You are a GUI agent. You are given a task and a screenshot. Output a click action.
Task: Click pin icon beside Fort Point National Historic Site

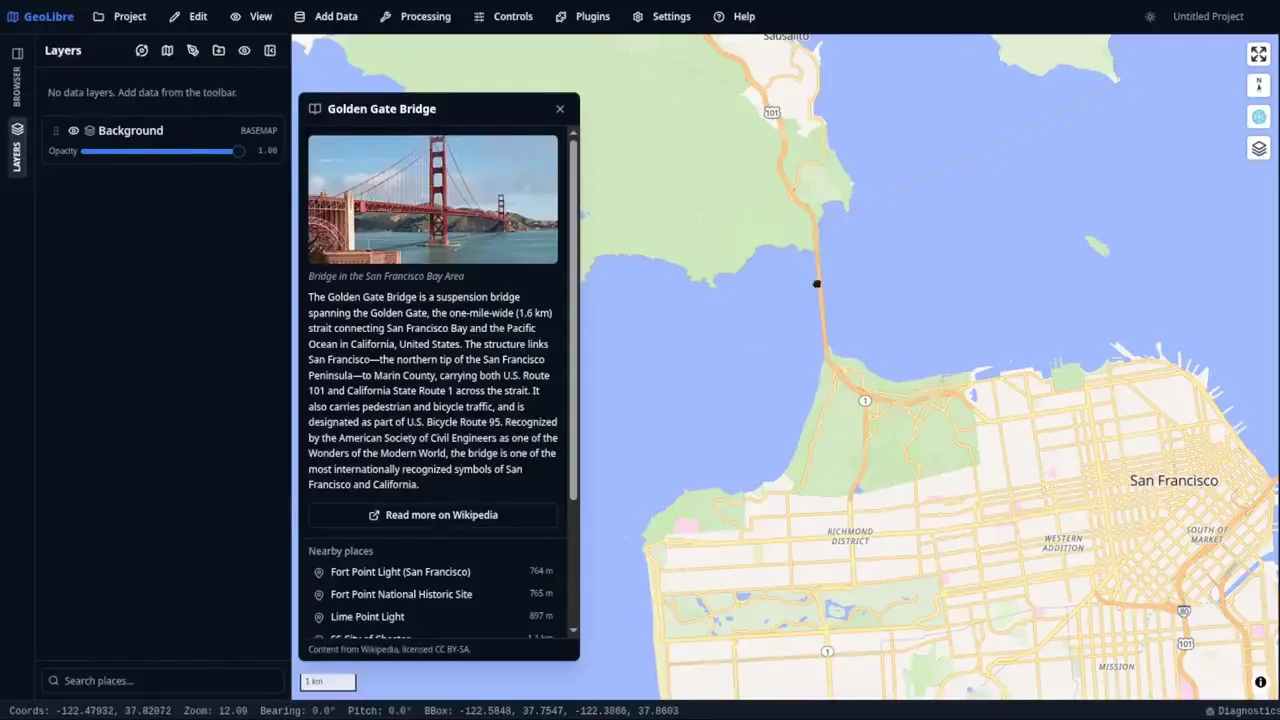point(319,595)
